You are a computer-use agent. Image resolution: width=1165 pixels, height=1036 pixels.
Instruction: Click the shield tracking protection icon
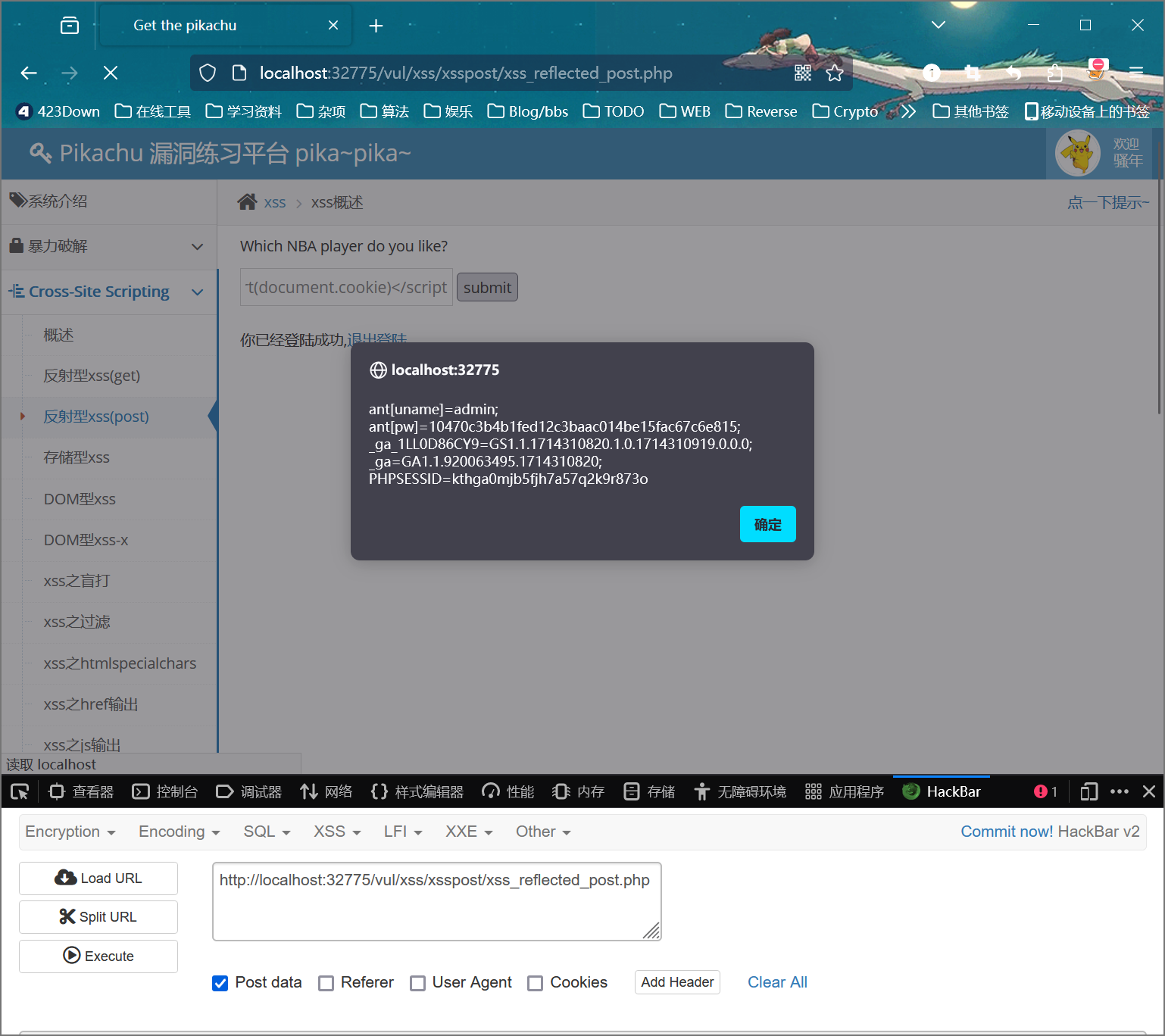(208, 73)
